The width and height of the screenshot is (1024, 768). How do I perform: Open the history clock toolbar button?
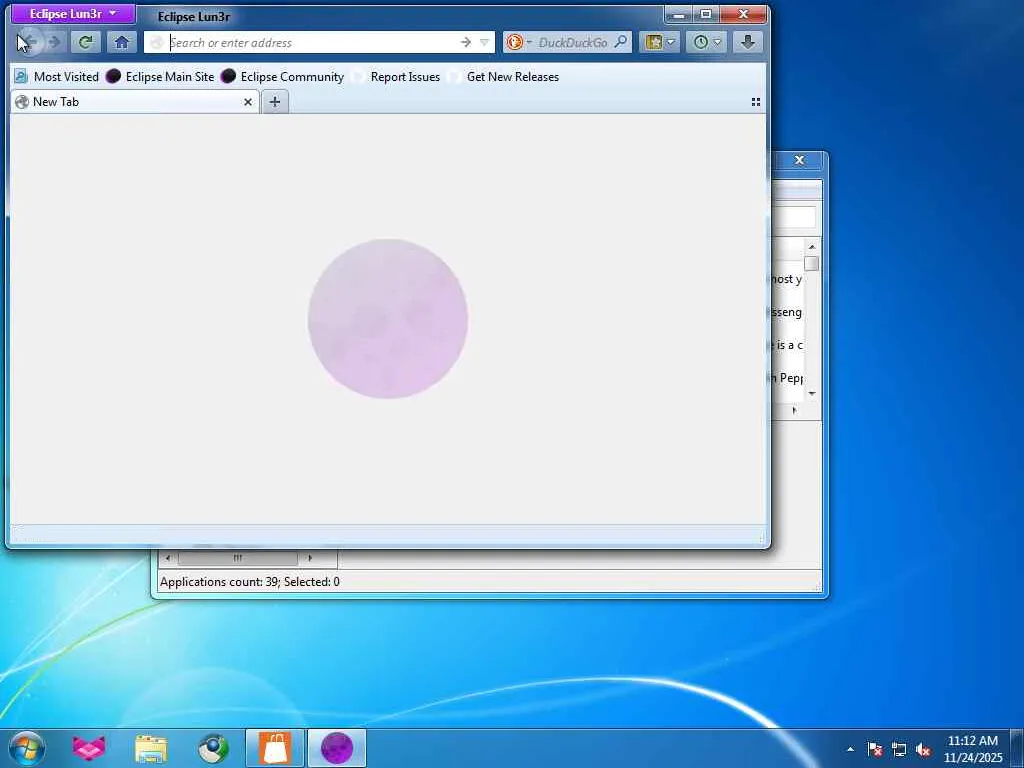pos(701,42)
